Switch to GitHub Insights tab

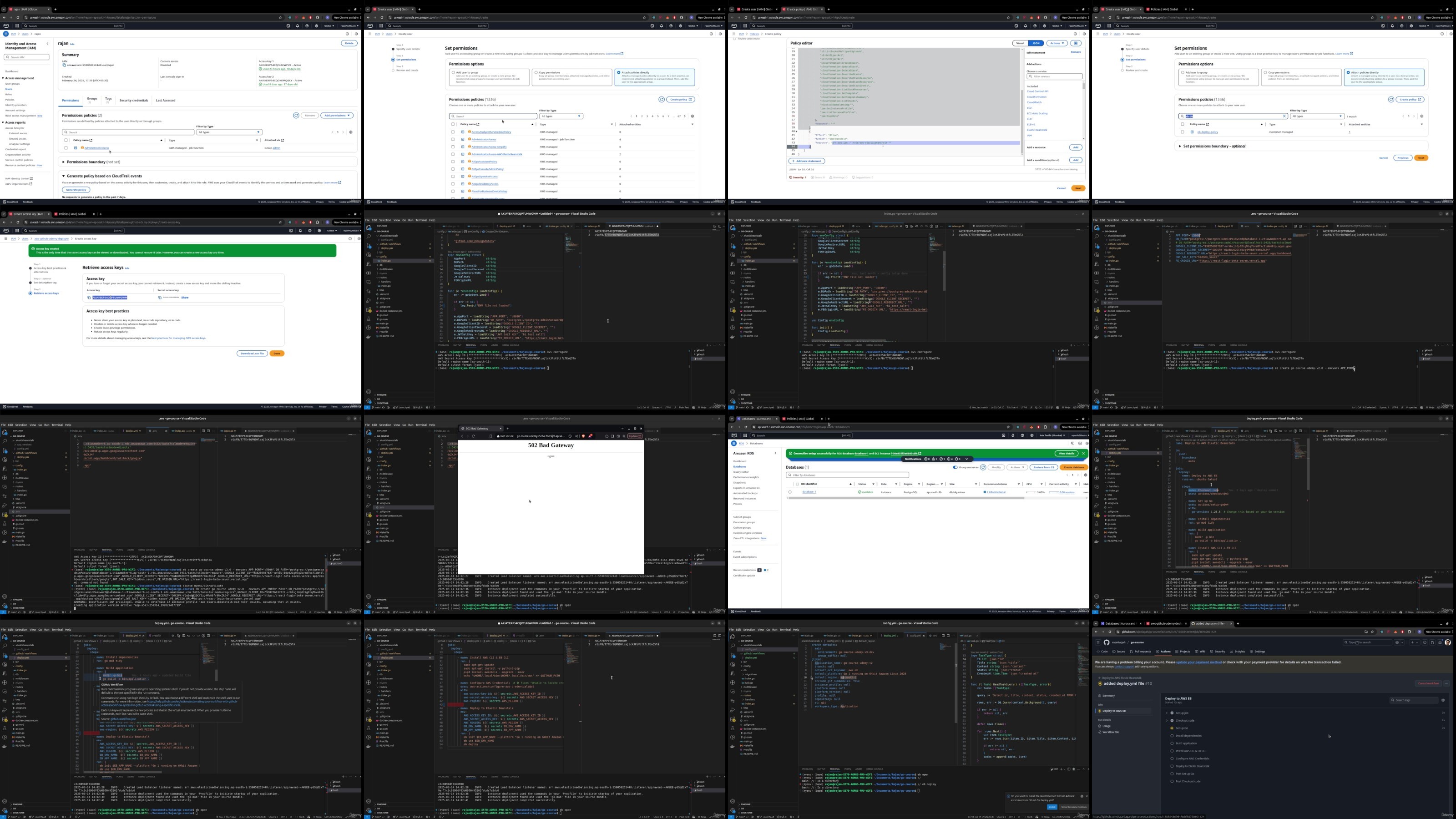coord(1237,651)
